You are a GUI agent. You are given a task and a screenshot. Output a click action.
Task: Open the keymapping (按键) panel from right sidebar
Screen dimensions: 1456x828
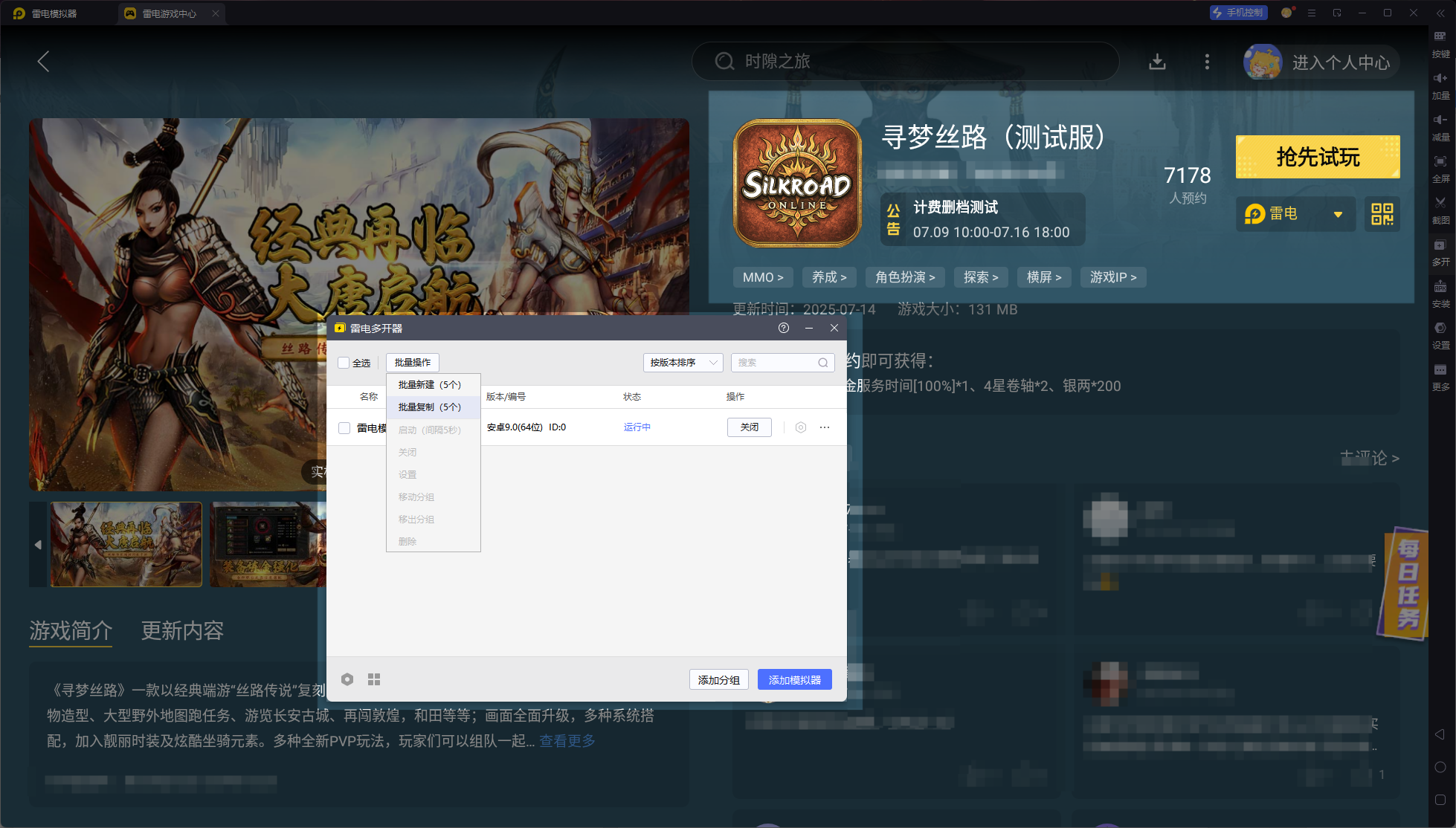tap(1440, 43)
